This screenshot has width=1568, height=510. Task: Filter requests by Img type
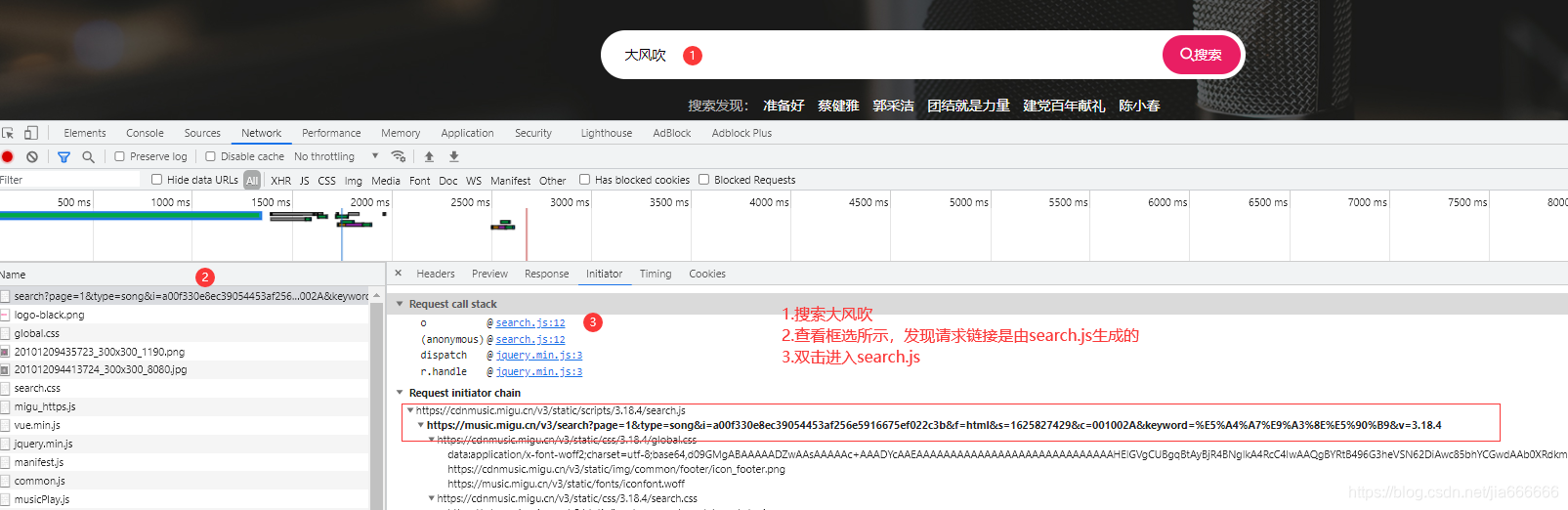pos(354,181)
